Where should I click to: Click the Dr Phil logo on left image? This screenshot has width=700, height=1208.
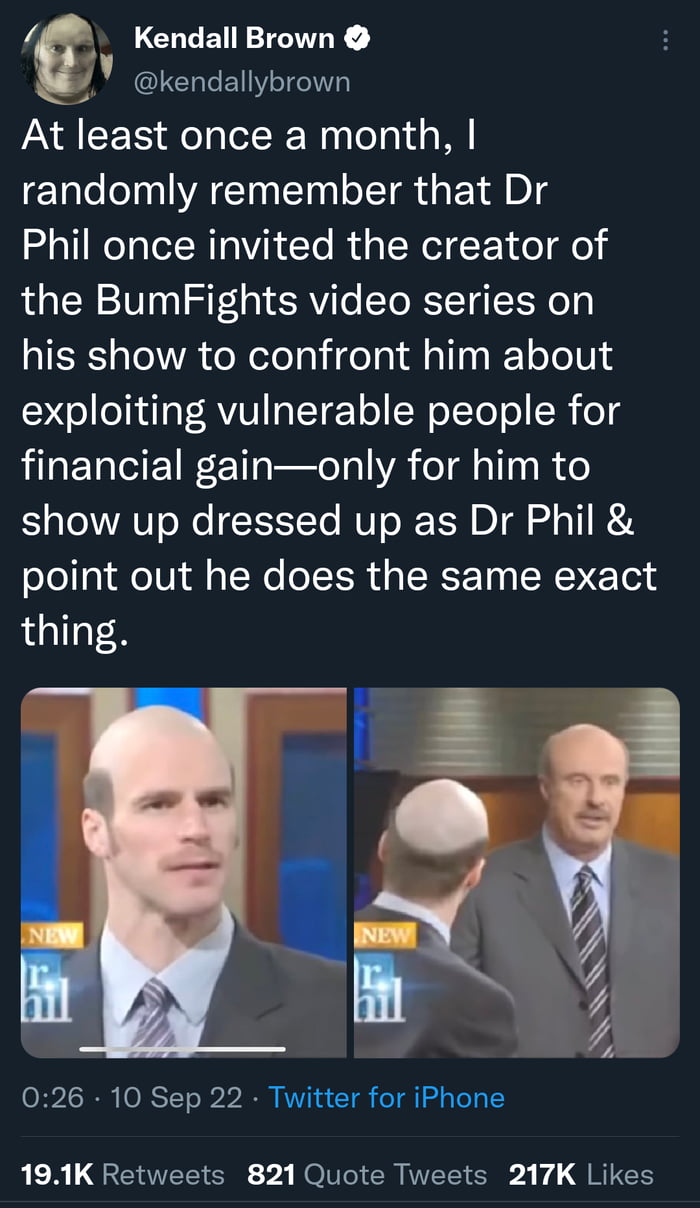[45, 987]
